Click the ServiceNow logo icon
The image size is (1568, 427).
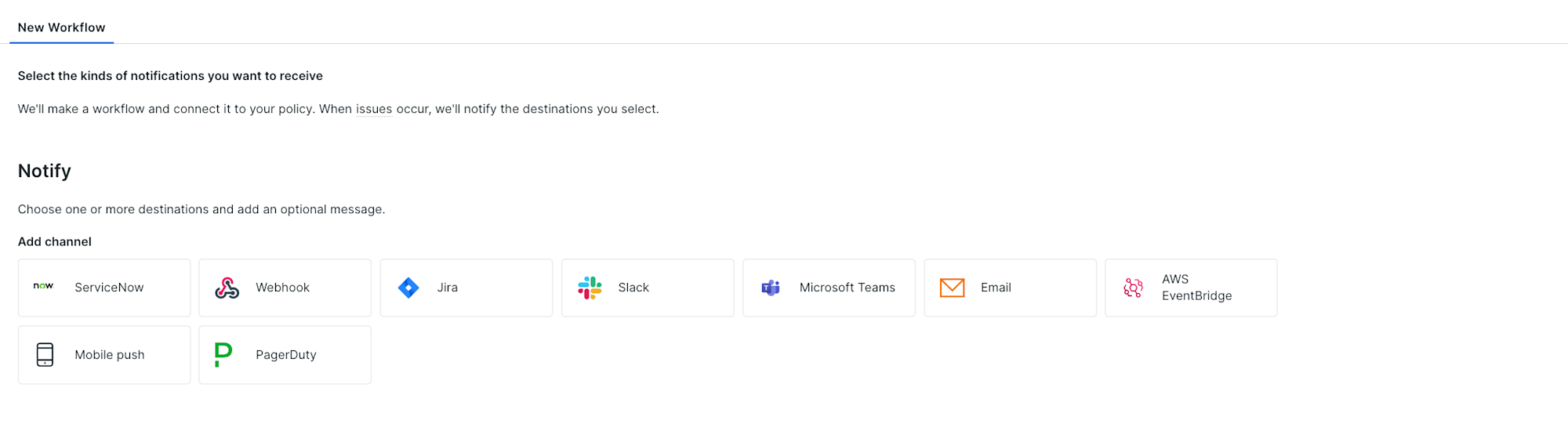(x=43, y=287)
